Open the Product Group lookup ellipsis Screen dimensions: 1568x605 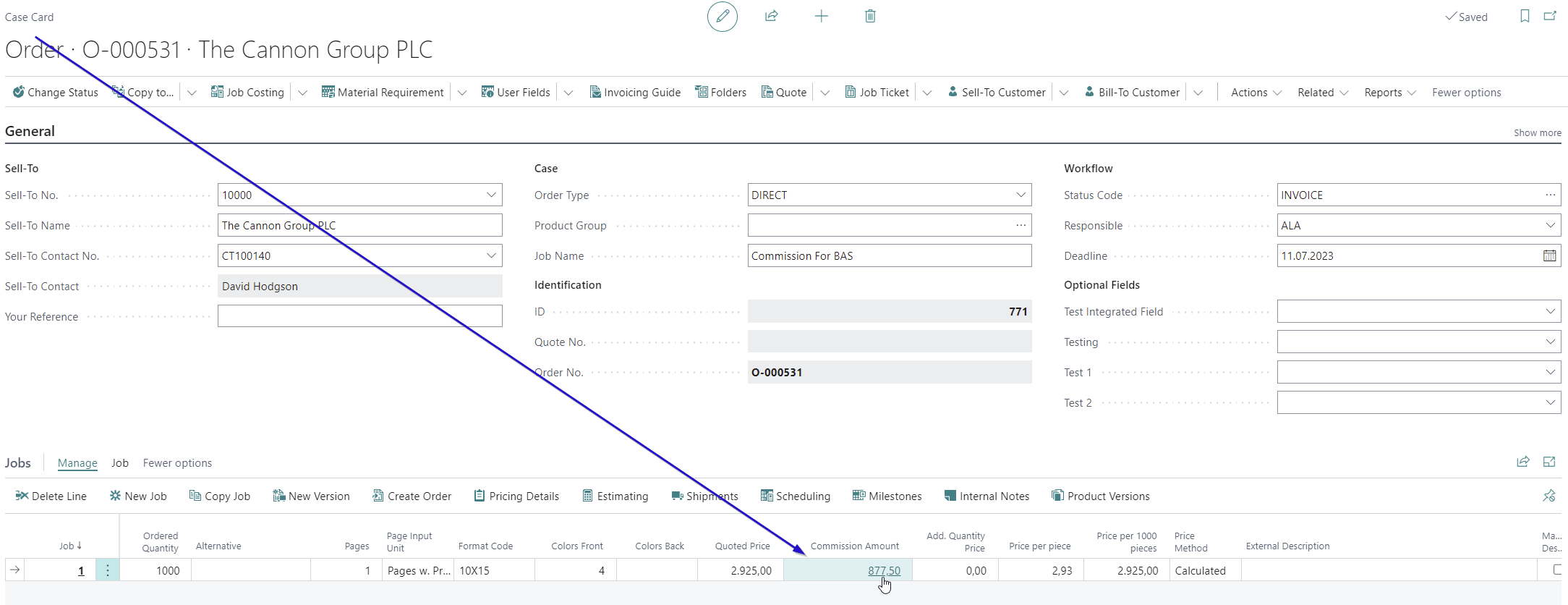point(1021,225)
